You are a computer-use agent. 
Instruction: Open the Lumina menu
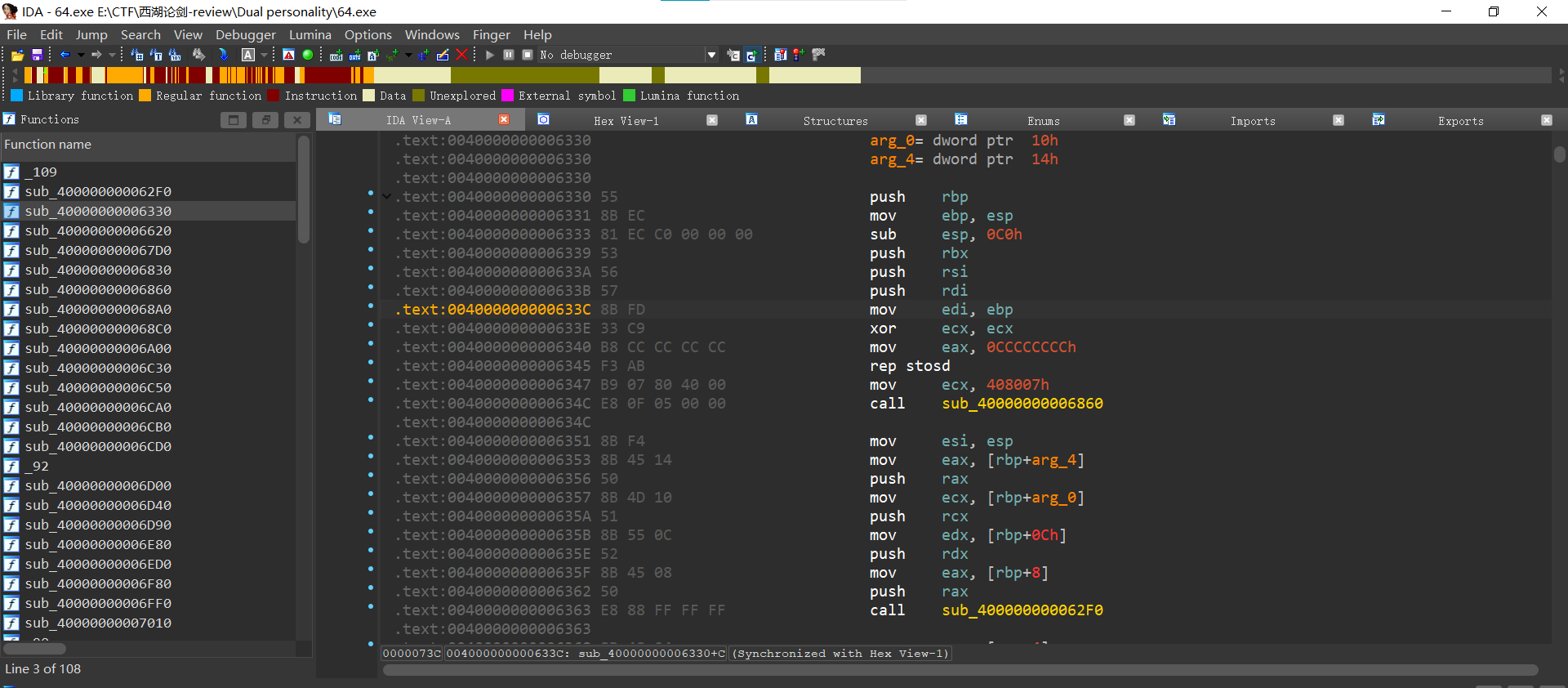[x=310, y=34]
